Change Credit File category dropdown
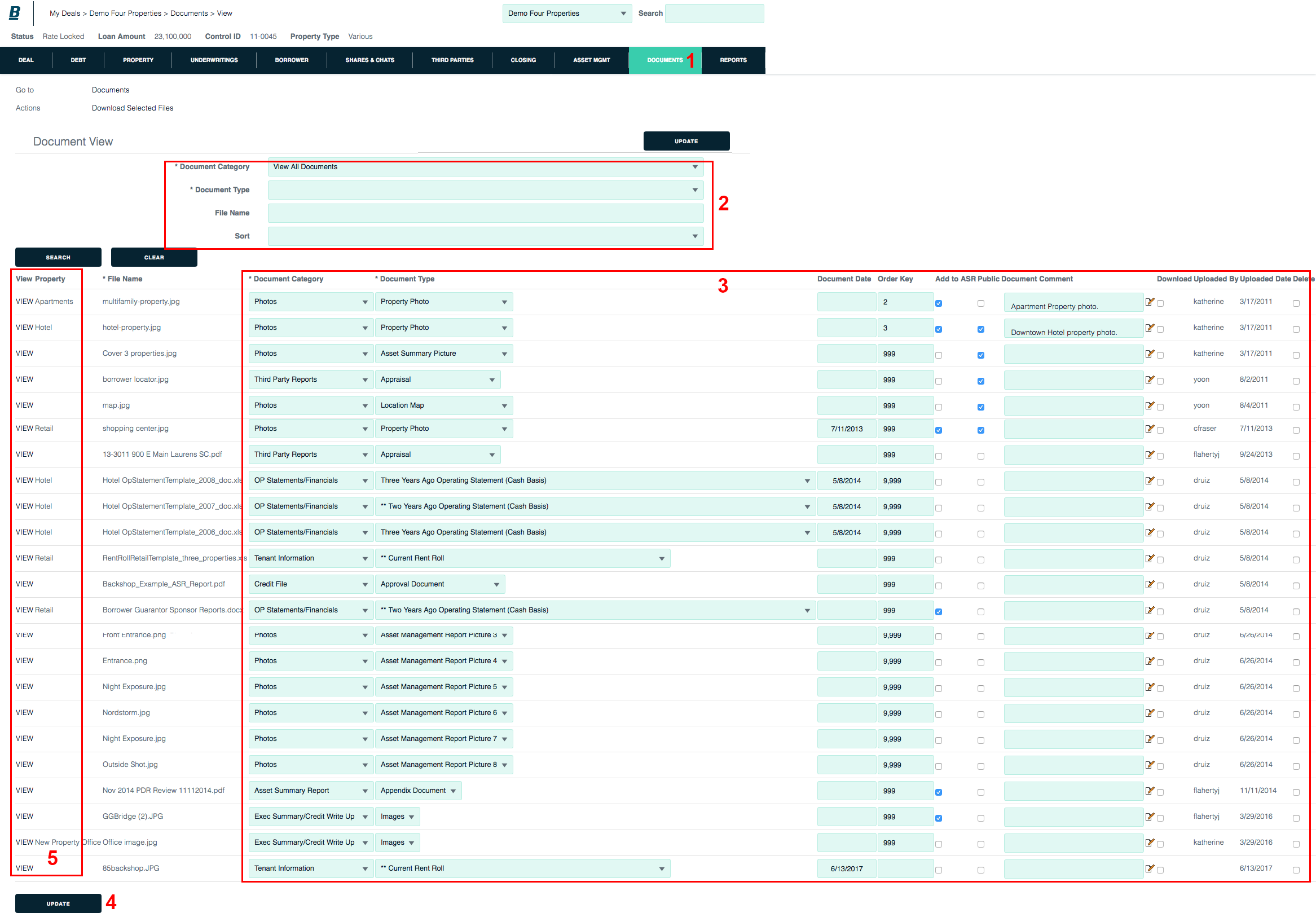1316x913 pixels. (x=311, y=584)
